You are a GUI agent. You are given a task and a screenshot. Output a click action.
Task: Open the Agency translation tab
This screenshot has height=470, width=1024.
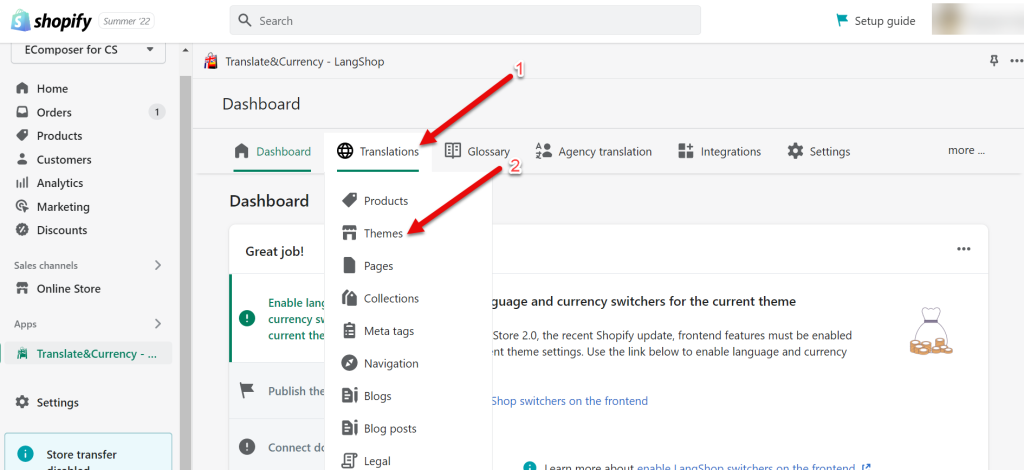pos(594,151)
